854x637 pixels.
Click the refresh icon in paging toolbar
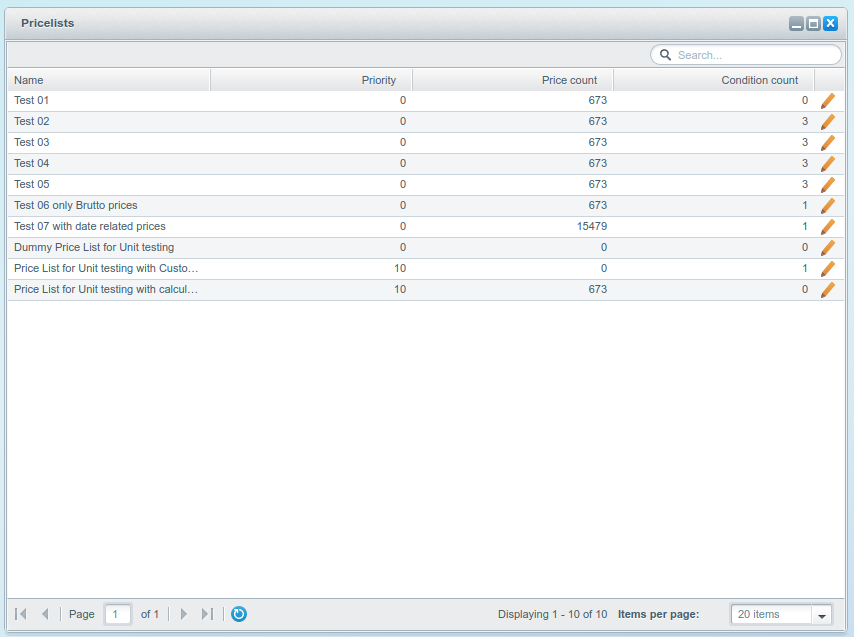click(238, 614)
